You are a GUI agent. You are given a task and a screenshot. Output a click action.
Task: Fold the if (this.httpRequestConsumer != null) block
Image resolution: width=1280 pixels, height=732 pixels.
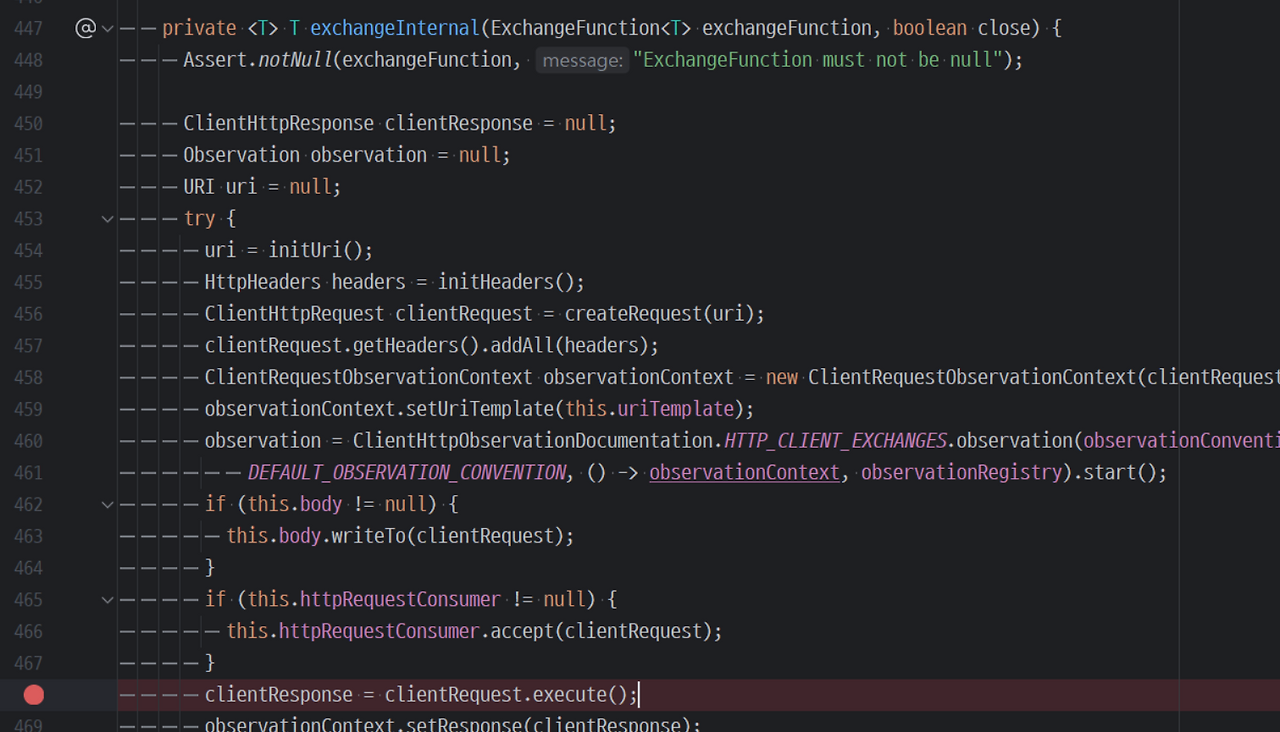(108, 599)
